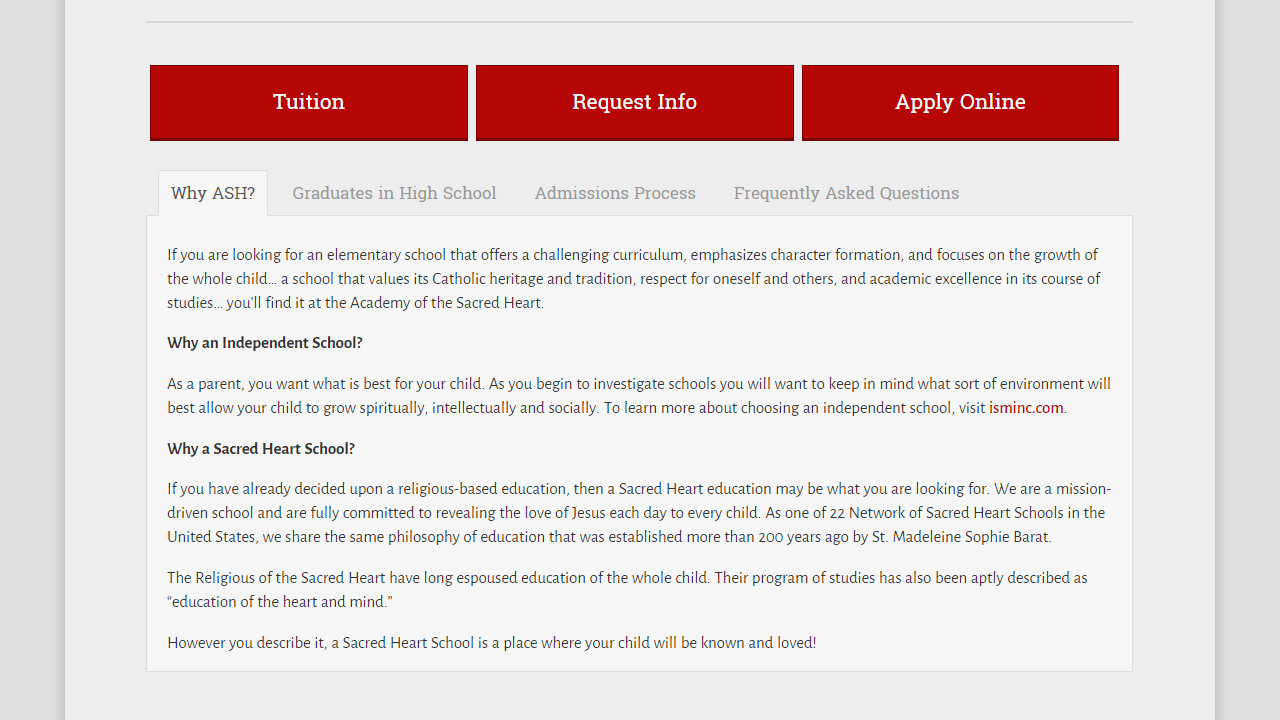Click the horizontal divider above the red buttons
The width and height of the screenshot is (1280, 720).
639,22
